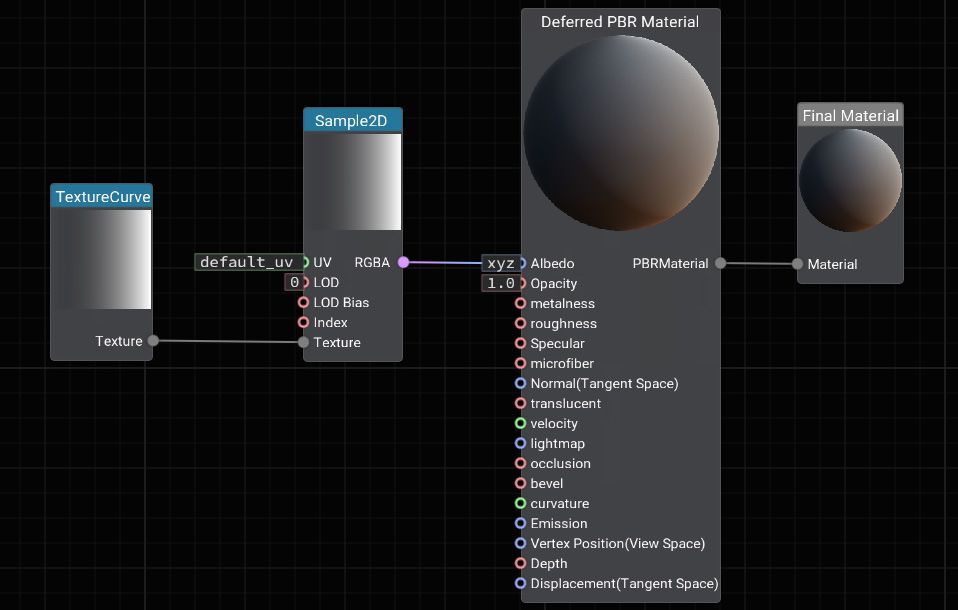Click the Normal(Tangent Space) input port

coord(520,383)
